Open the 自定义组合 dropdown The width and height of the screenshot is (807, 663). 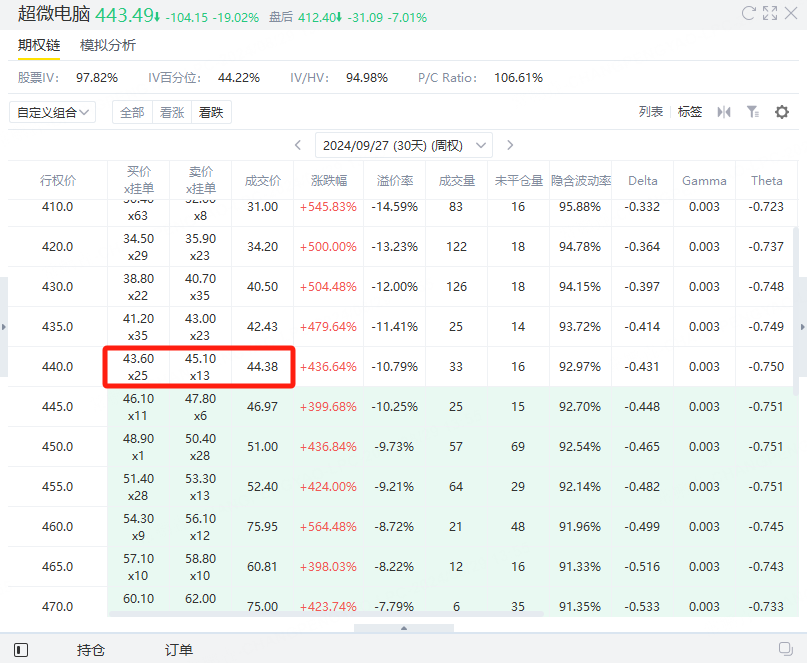point(52,112)
